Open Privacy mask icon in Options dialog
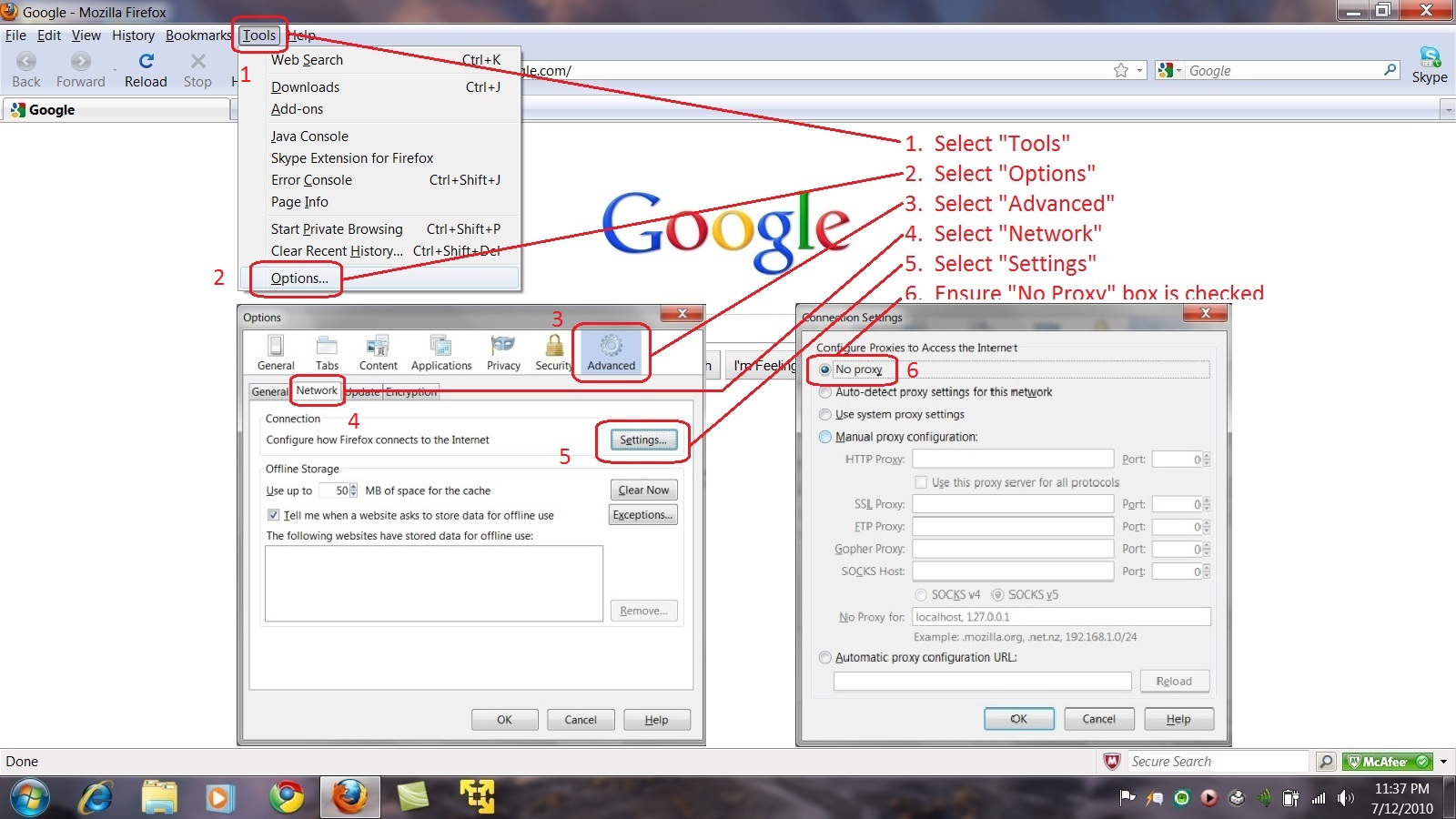This screenshot has width=1456, height=819. (x=503, y=346)
